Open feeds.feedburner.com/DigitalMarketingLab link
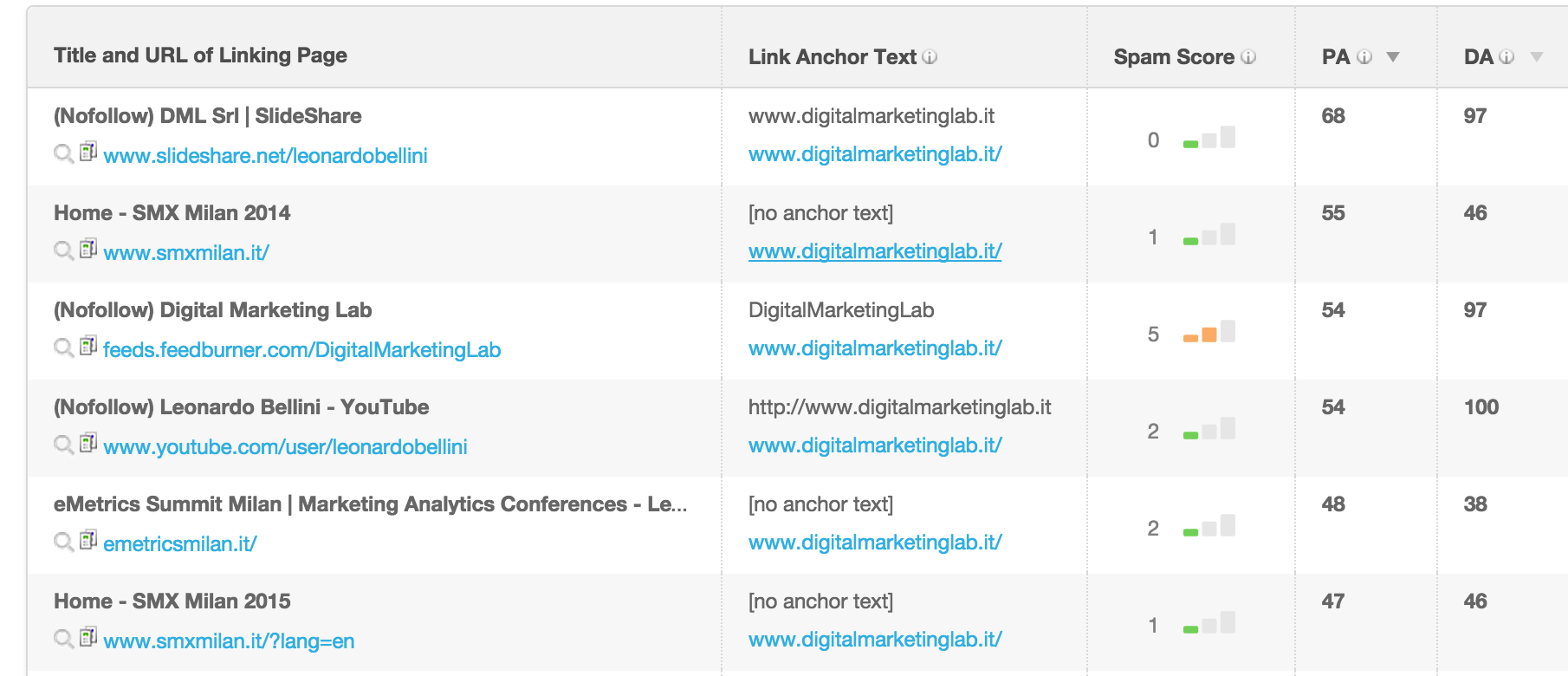This screenshot has width=1568, height=676. 301,350
